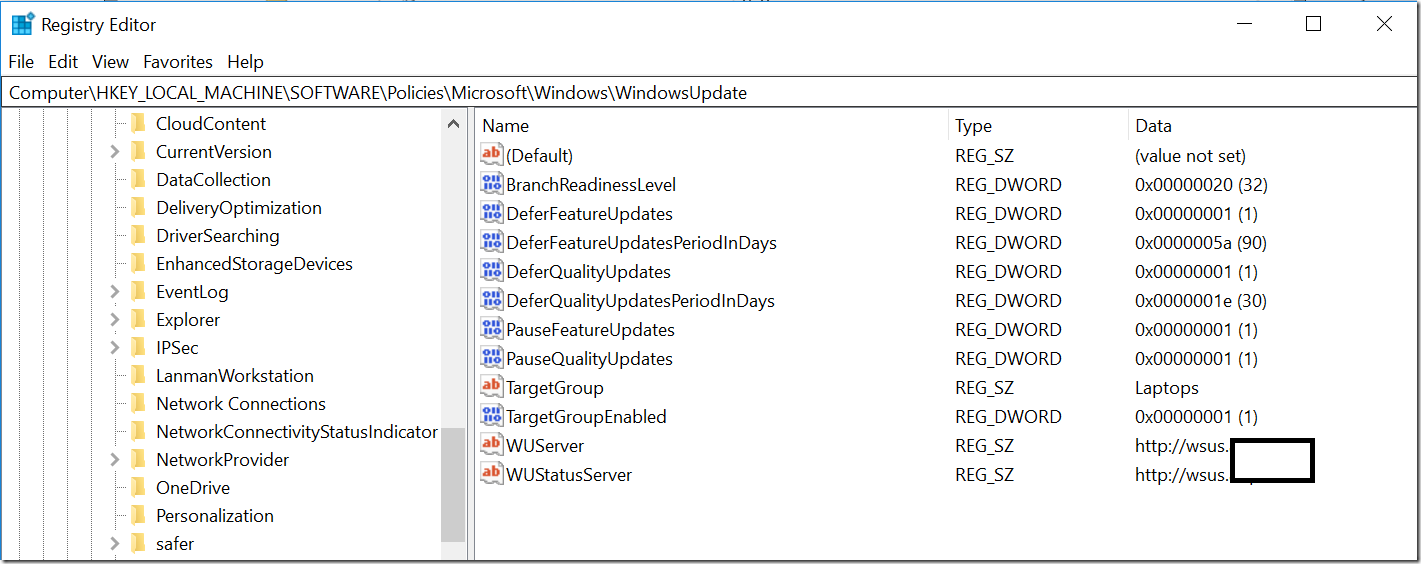Open the File menu
This screenshot has height=564, width=1421.
coord(21,61)
